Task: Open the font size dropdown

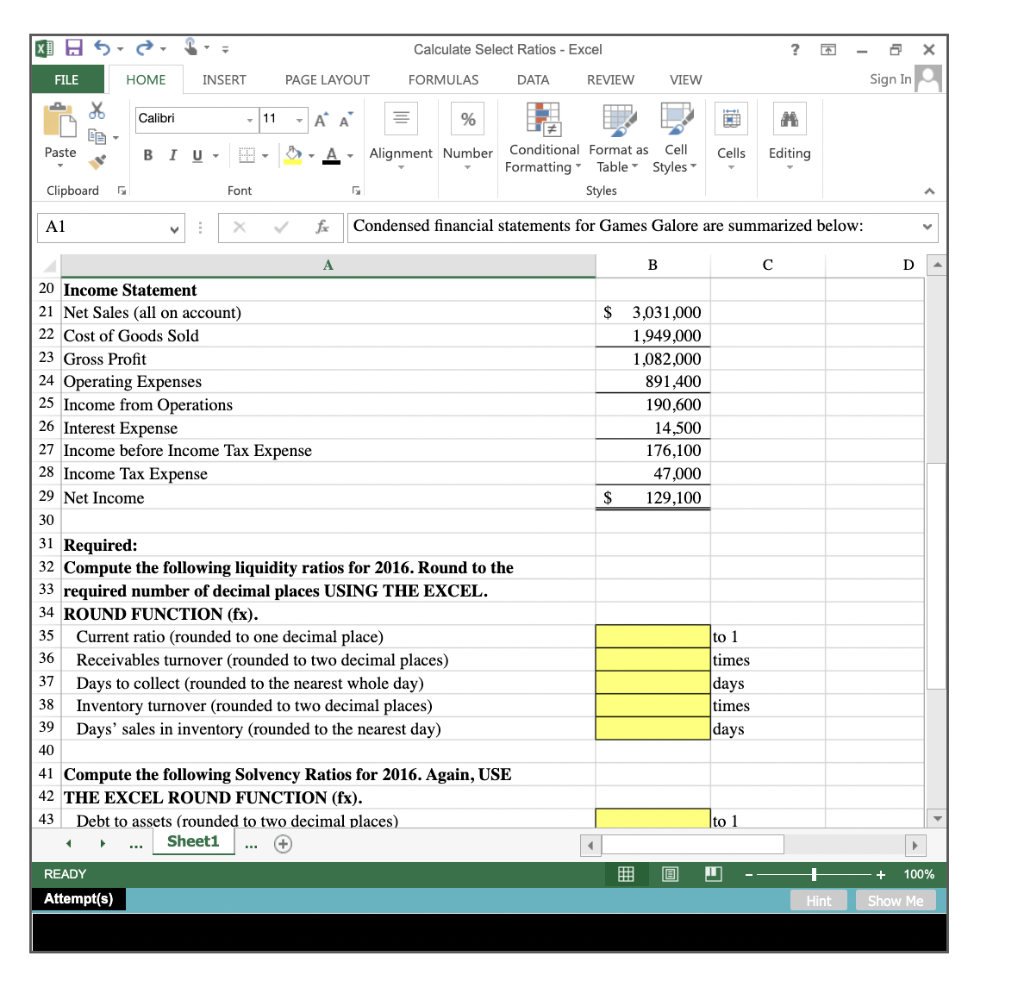Action: [298, 118]
